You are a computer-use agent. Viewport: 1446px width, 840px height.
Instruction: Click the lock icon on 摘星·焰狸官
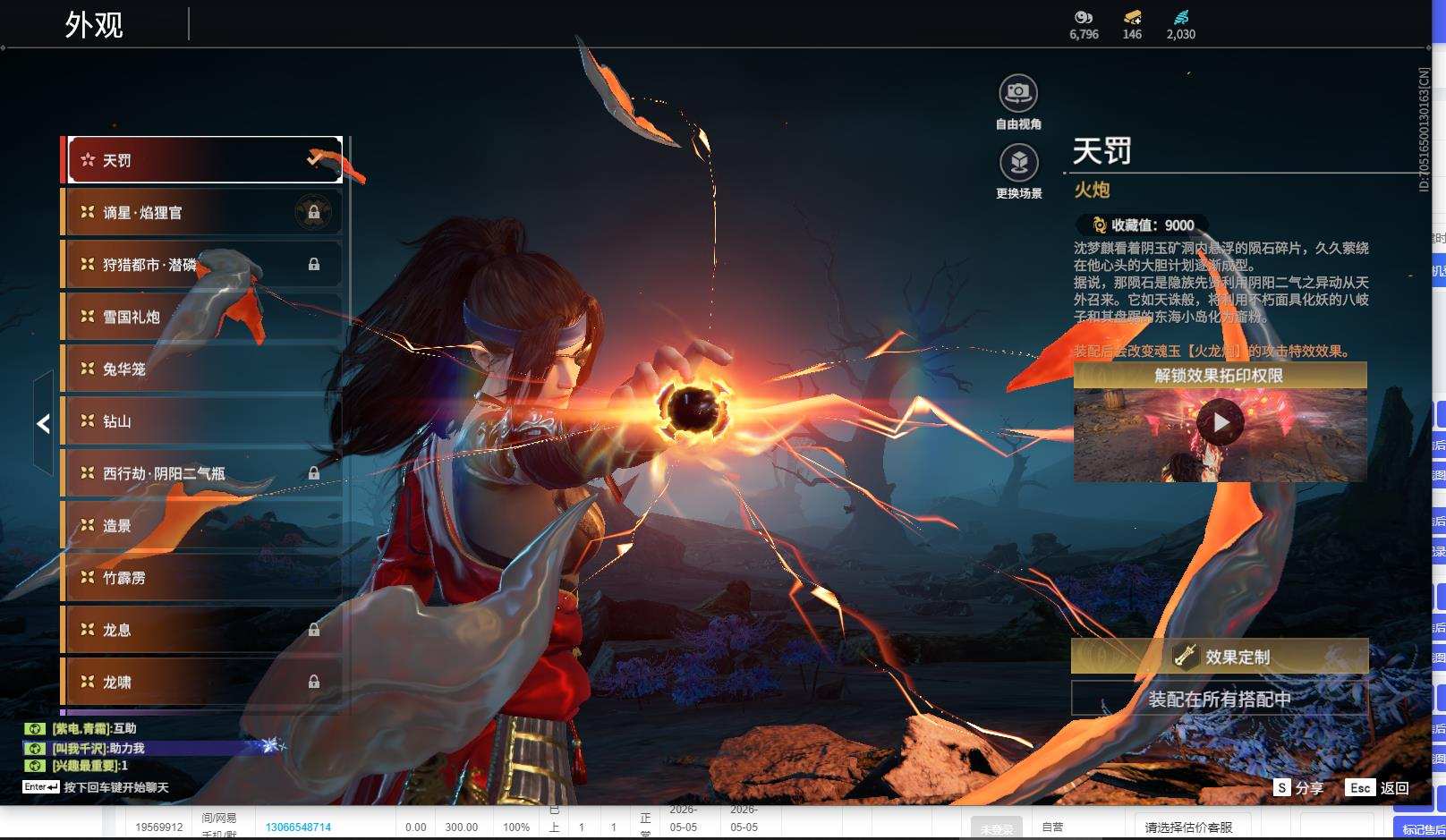[x=313, y=212]
